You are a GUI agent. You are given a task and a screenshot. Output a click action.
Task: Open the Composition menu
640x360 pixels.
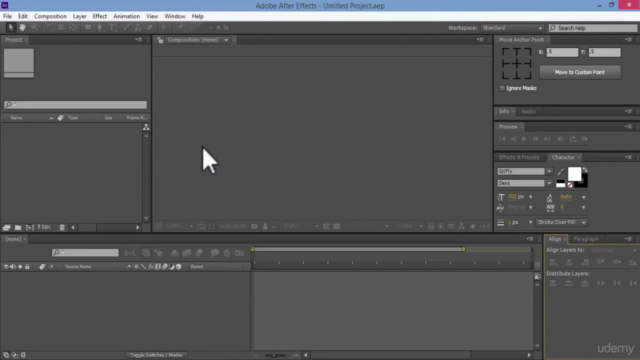coord(50,16)
